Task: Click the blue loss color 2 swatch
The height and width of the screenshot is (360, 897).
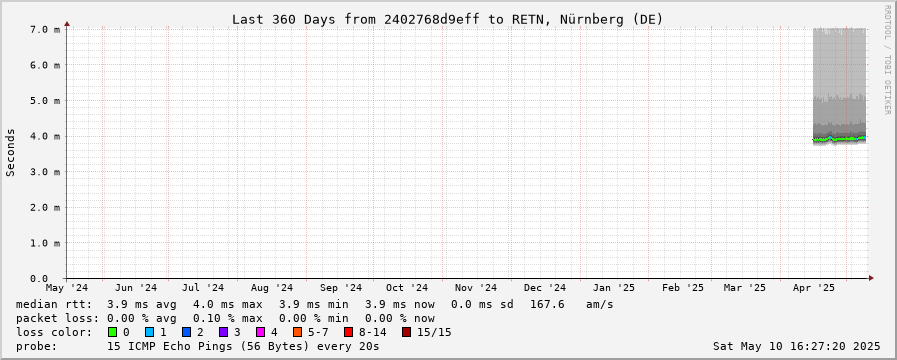Action: 186,332
